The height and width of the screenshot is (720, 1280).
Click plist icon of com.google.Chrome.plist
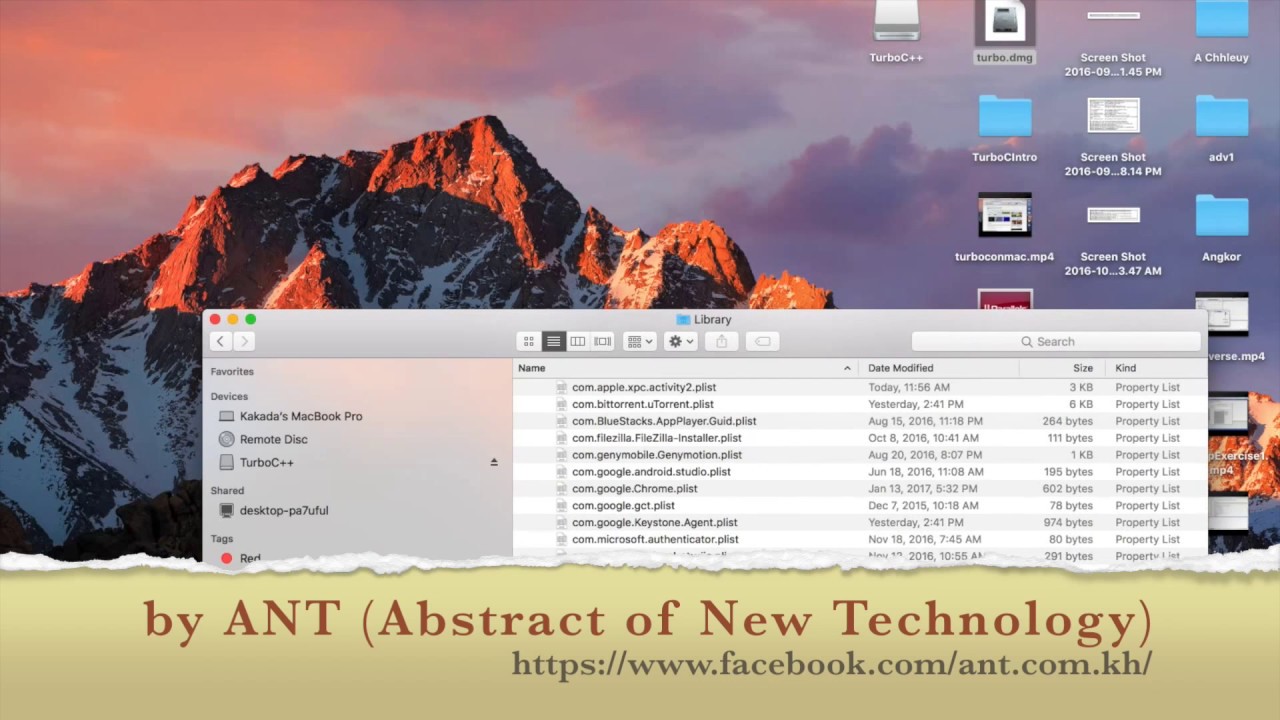tap(562, 489)
